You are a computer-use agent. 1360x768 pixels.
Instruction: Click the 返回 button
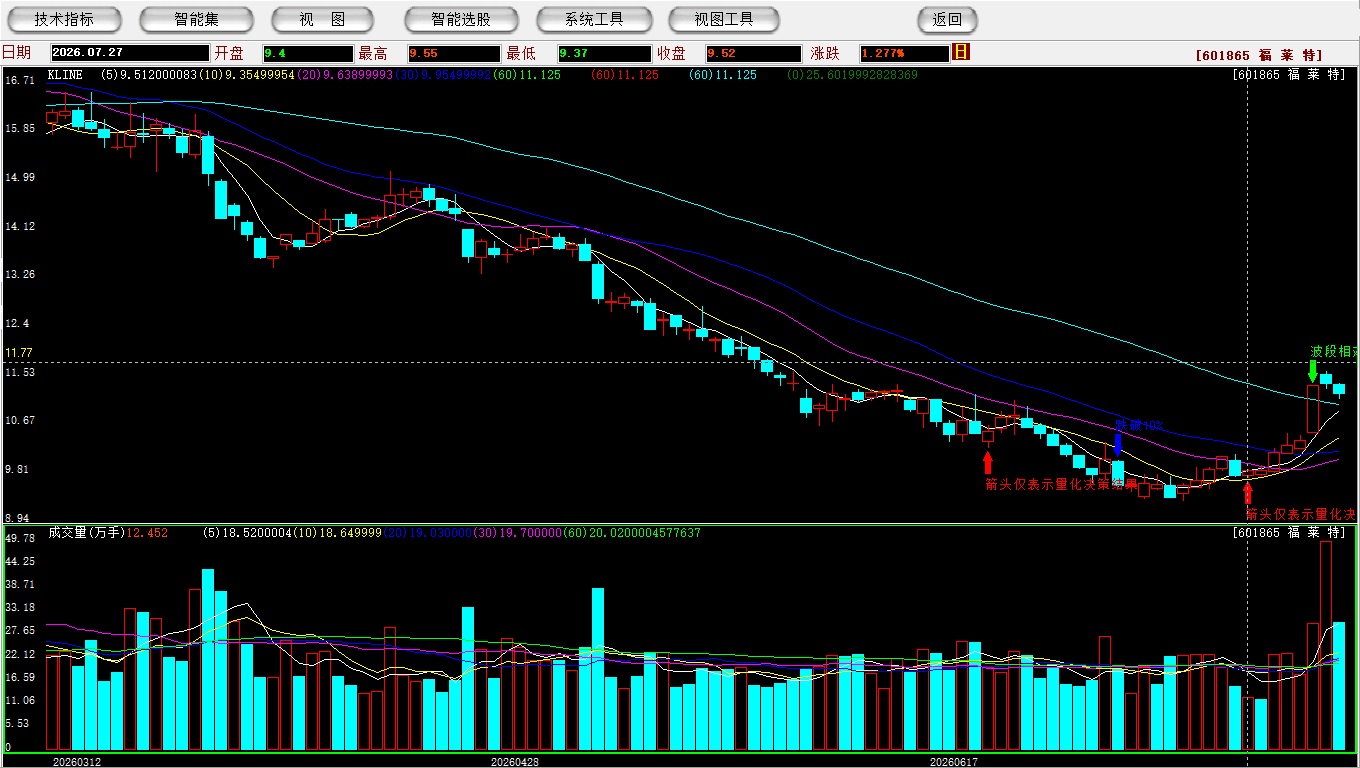tap(947, 19)
